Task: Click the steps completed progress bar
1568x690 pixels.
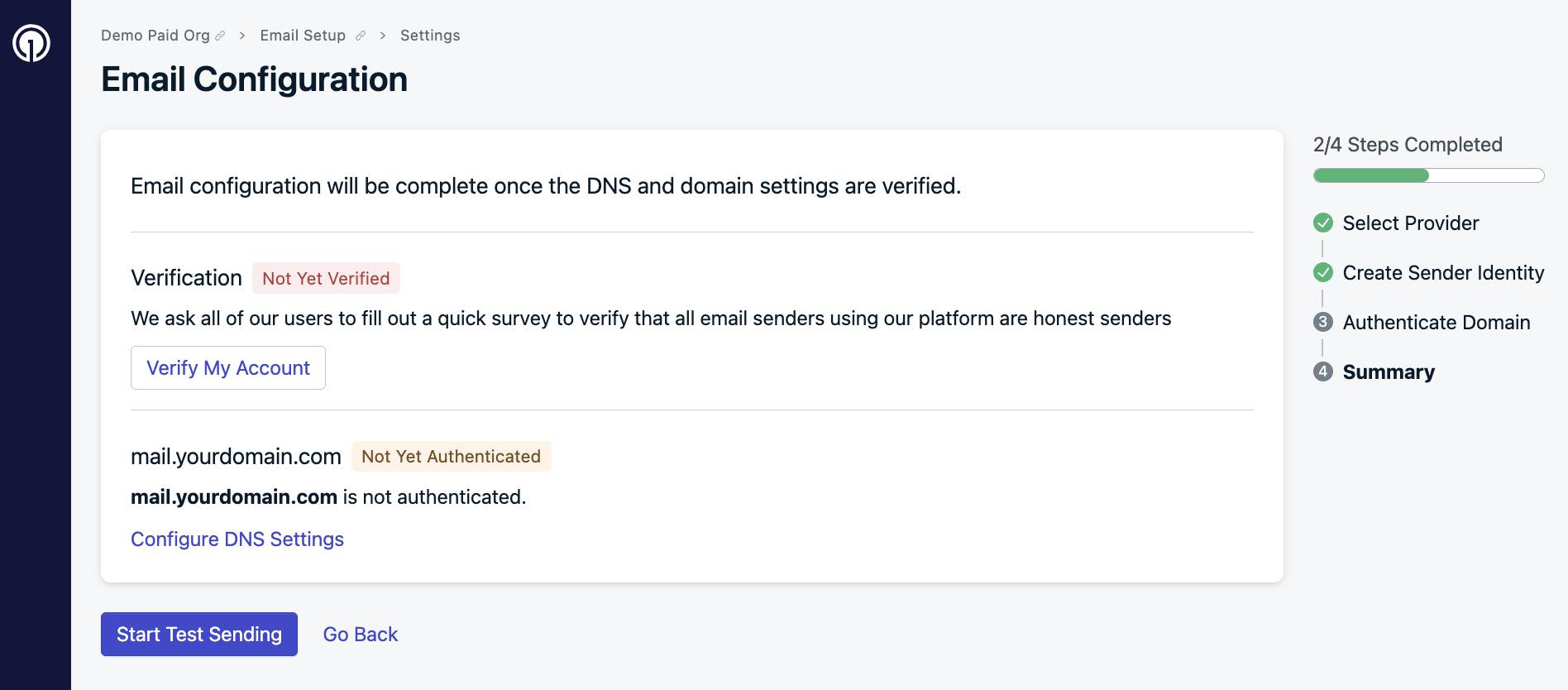Action: point(1428,175)
